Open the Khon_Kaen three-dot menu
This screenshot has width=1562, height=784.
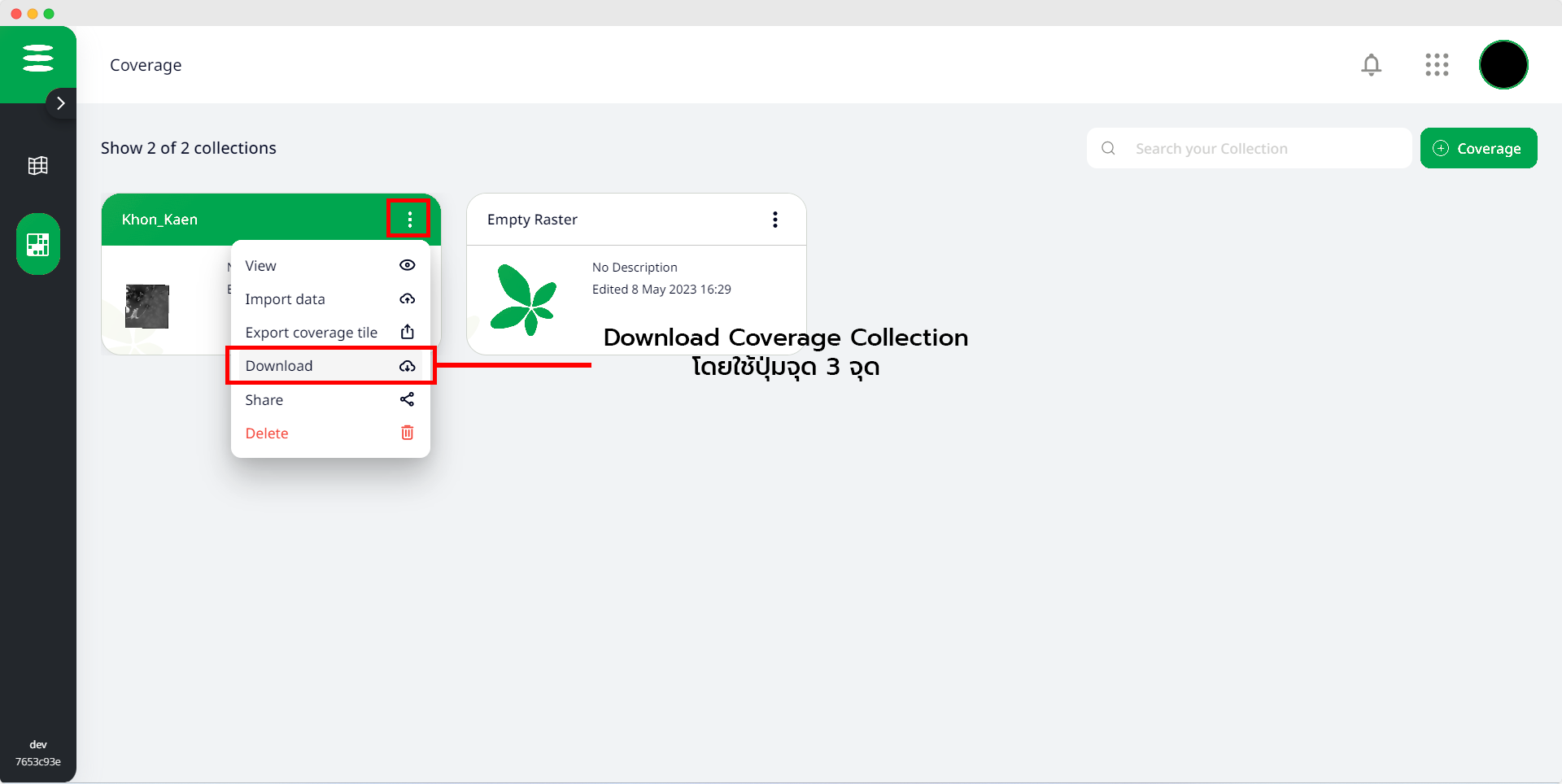click(409, 219)
